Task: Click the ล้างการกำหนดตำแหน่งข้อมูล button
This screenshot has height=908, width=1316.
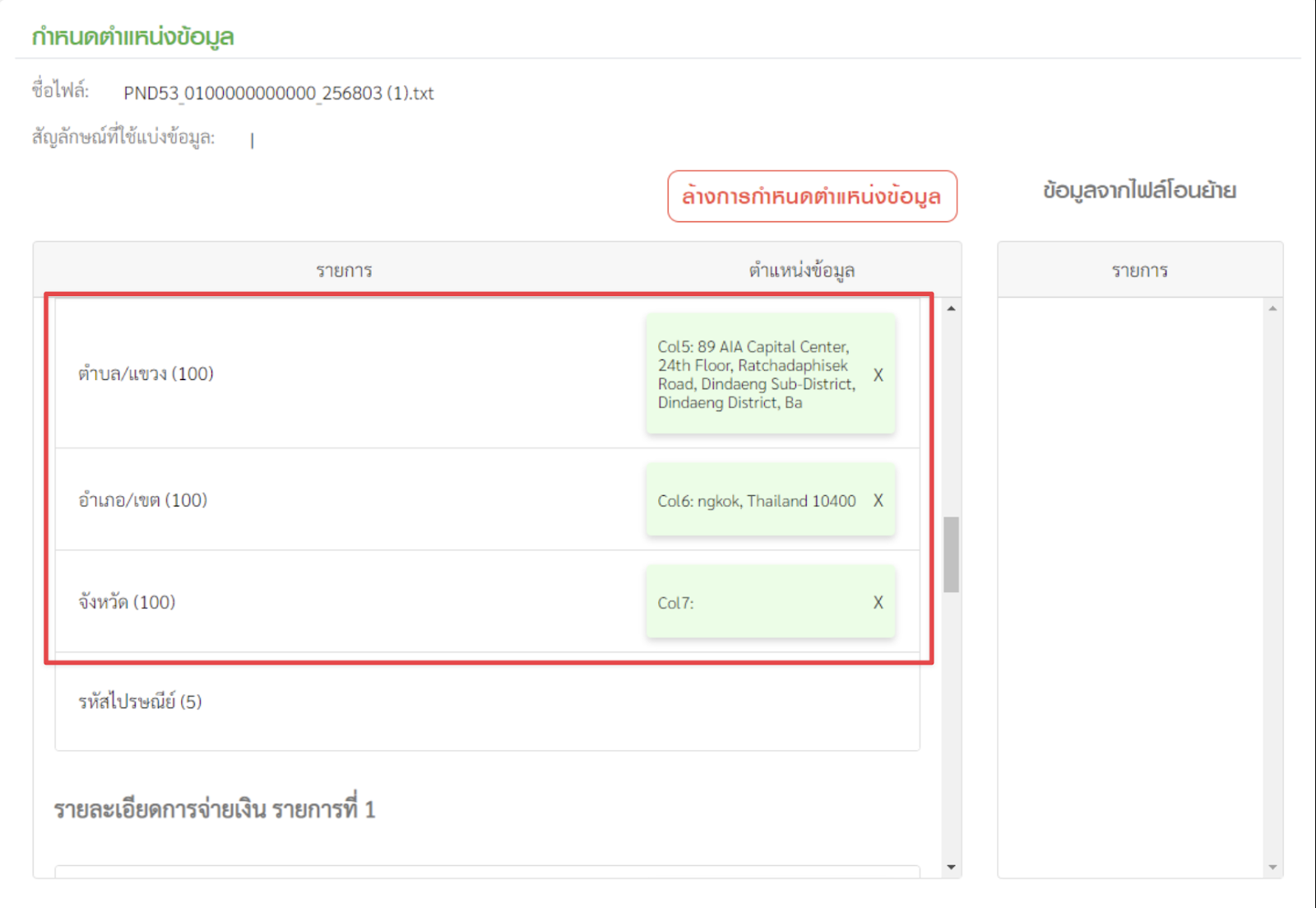Action: click(812, 197)
